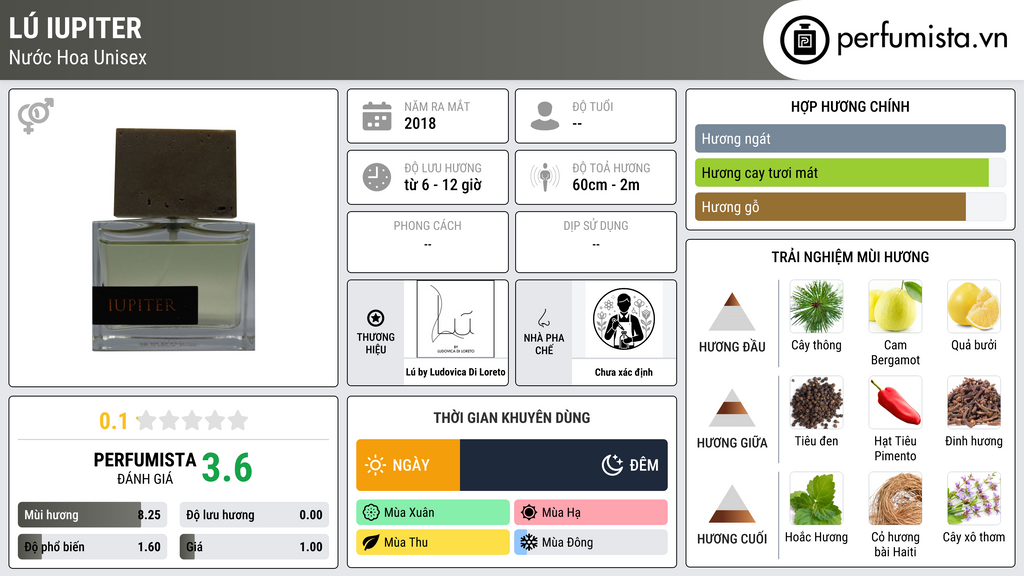Click the Hương ngát accord bar
1024x576 pixels.
tap(850, 138)
